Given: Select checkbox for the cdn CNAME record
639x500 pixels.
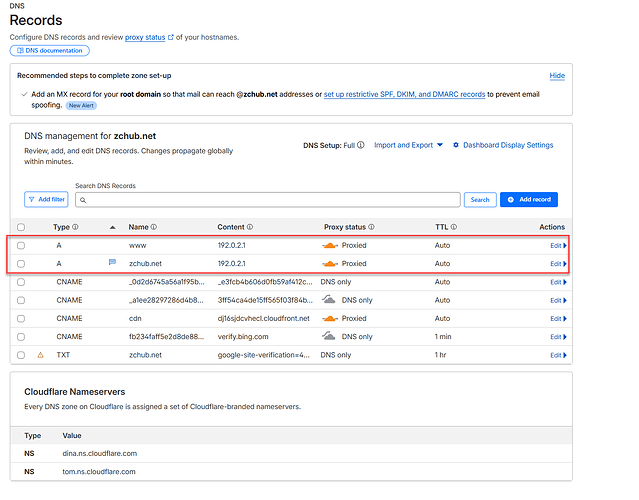Looking at the screenshot, I should [x=21, y=319].
